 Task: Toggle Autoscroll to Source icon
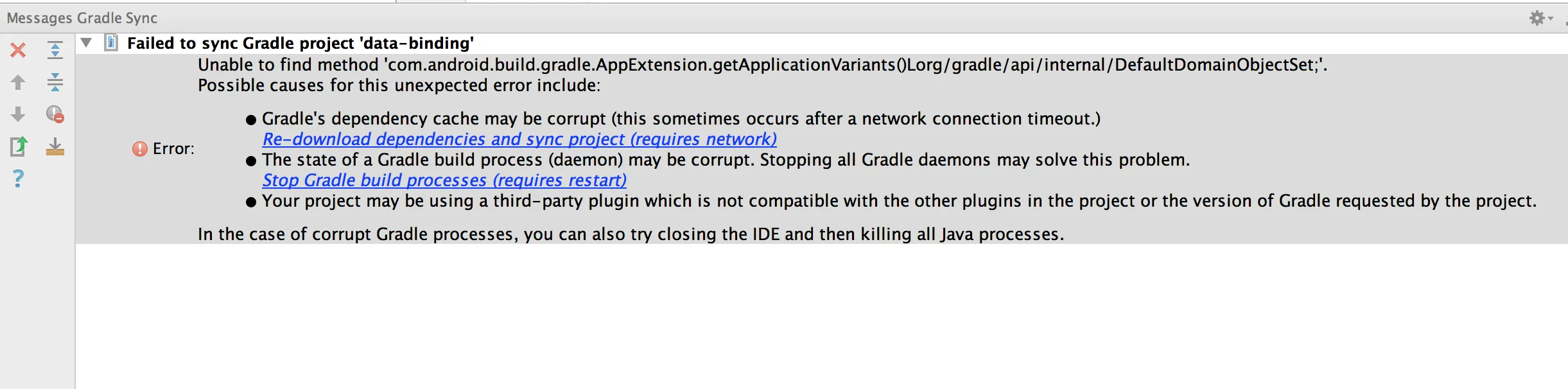pos(55,146)
